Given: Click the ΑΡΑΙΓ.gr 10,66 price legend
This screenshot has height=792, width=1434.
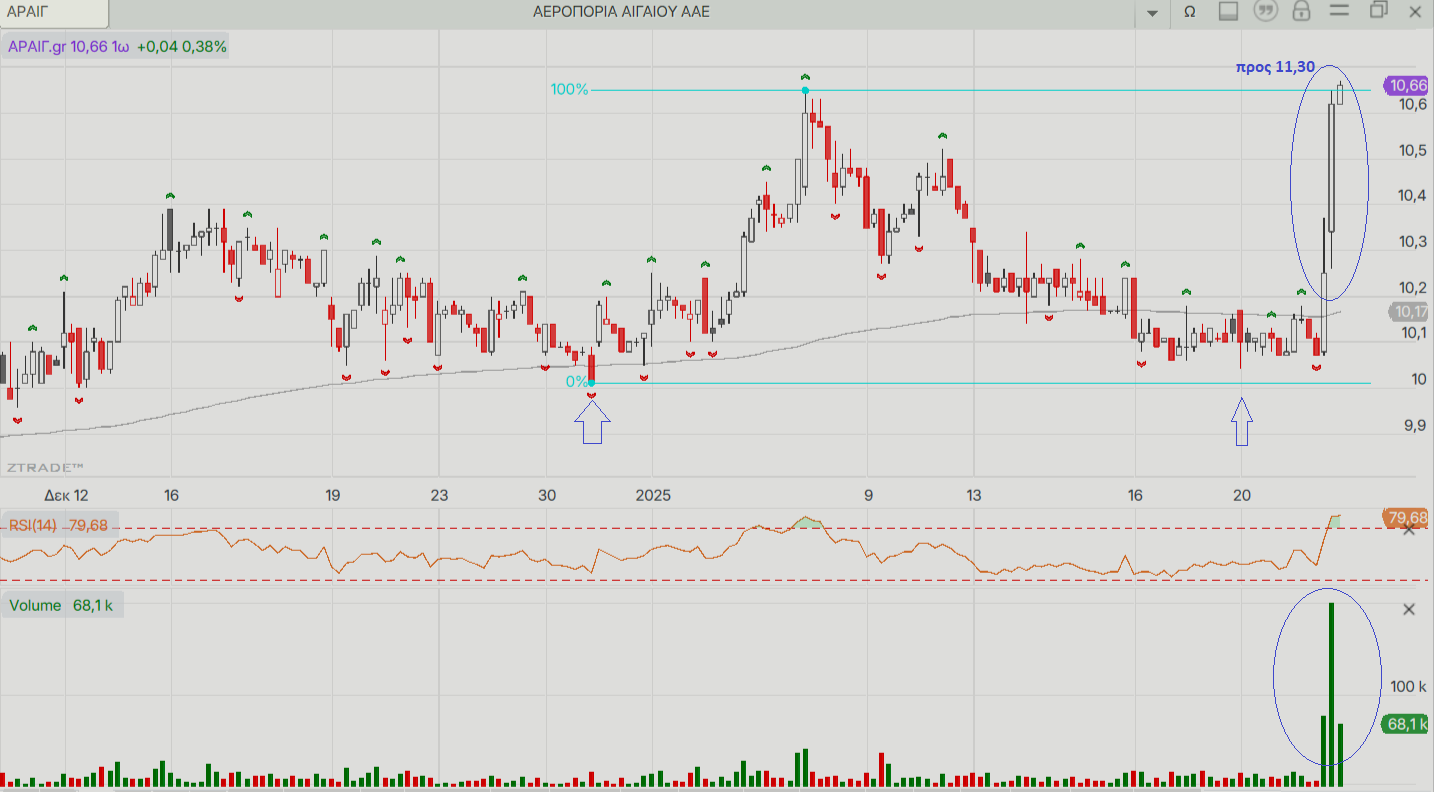Looking at the screenshot, I should click(x=116, y=46).
